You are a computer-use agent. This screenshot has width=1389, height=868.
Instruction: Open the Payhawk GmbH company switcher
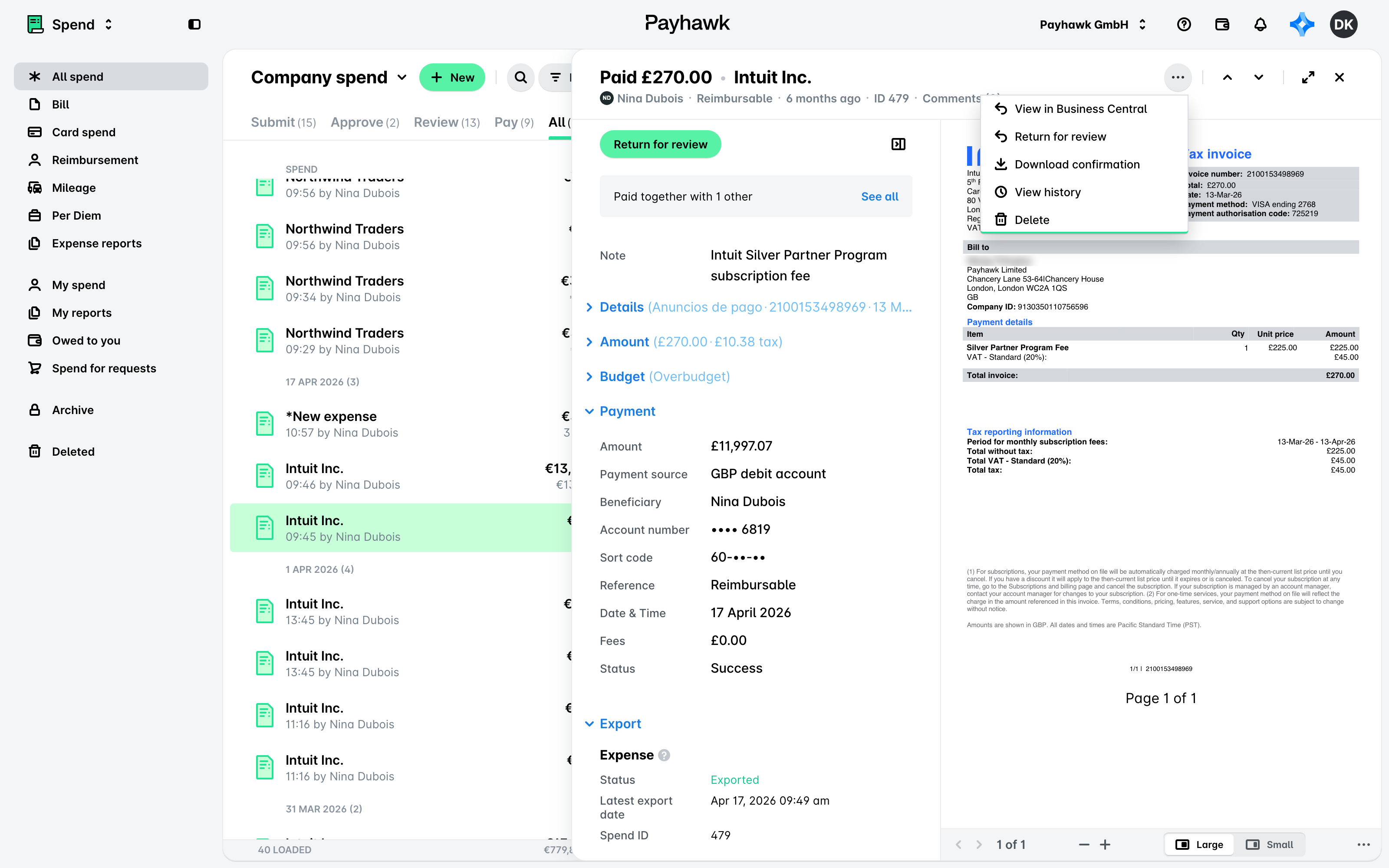1093,25
